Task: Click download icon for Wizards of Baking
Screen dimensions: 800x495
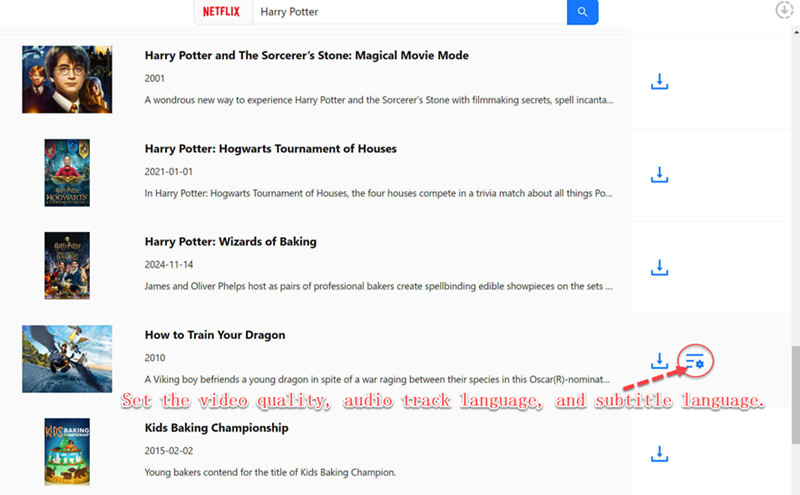Action: pyautogui.click(x=659, y=267)
